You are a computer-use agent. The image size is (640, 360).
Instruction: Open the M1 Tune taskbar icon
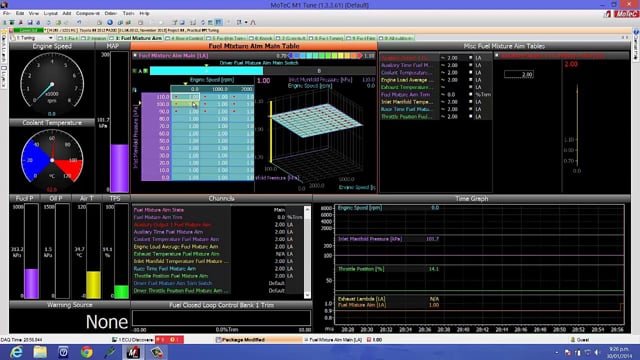point(133,352)
